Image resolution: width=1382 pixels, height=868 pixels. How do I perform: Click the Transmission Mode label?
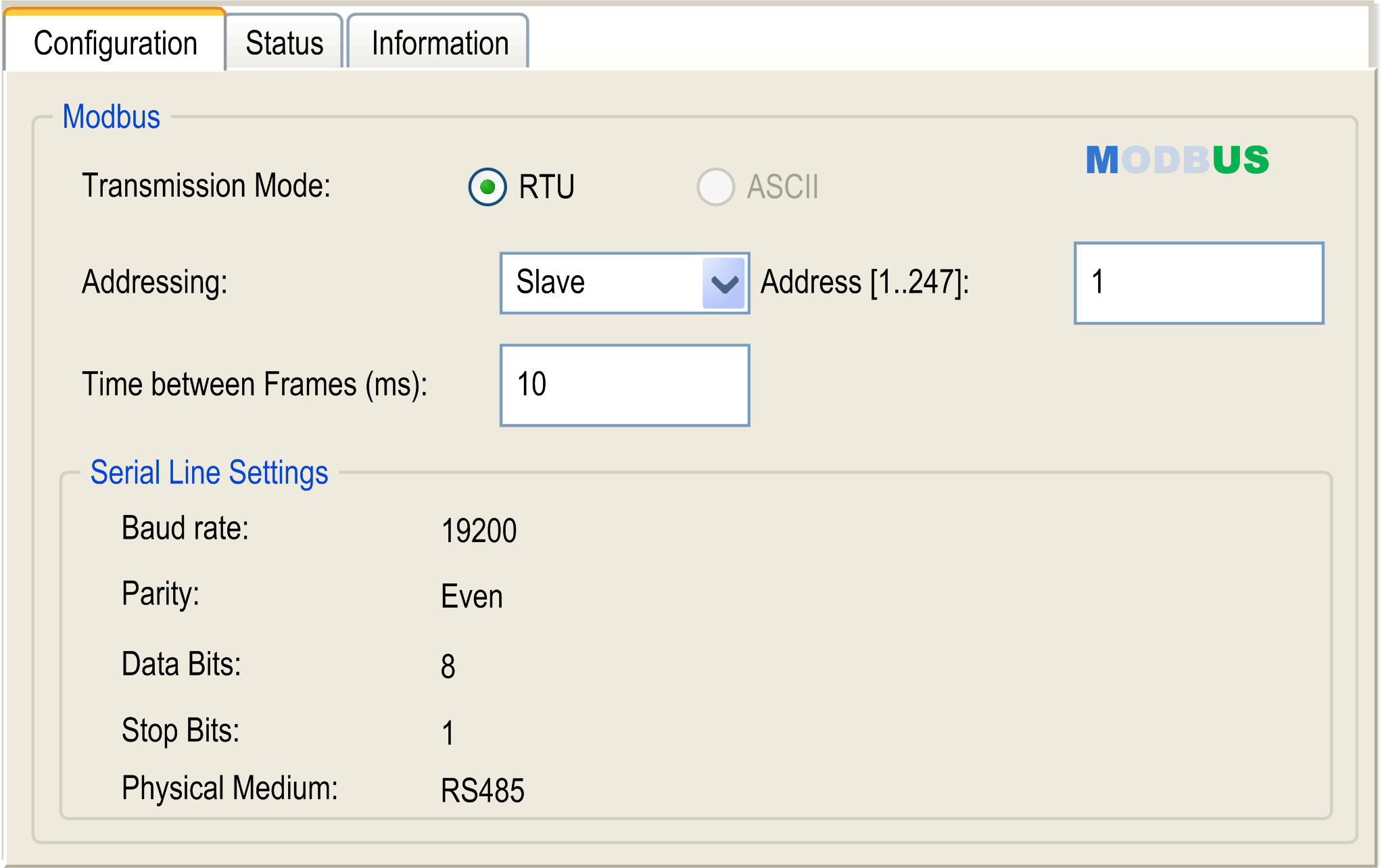pyautogui.click(x=205, y=185)
